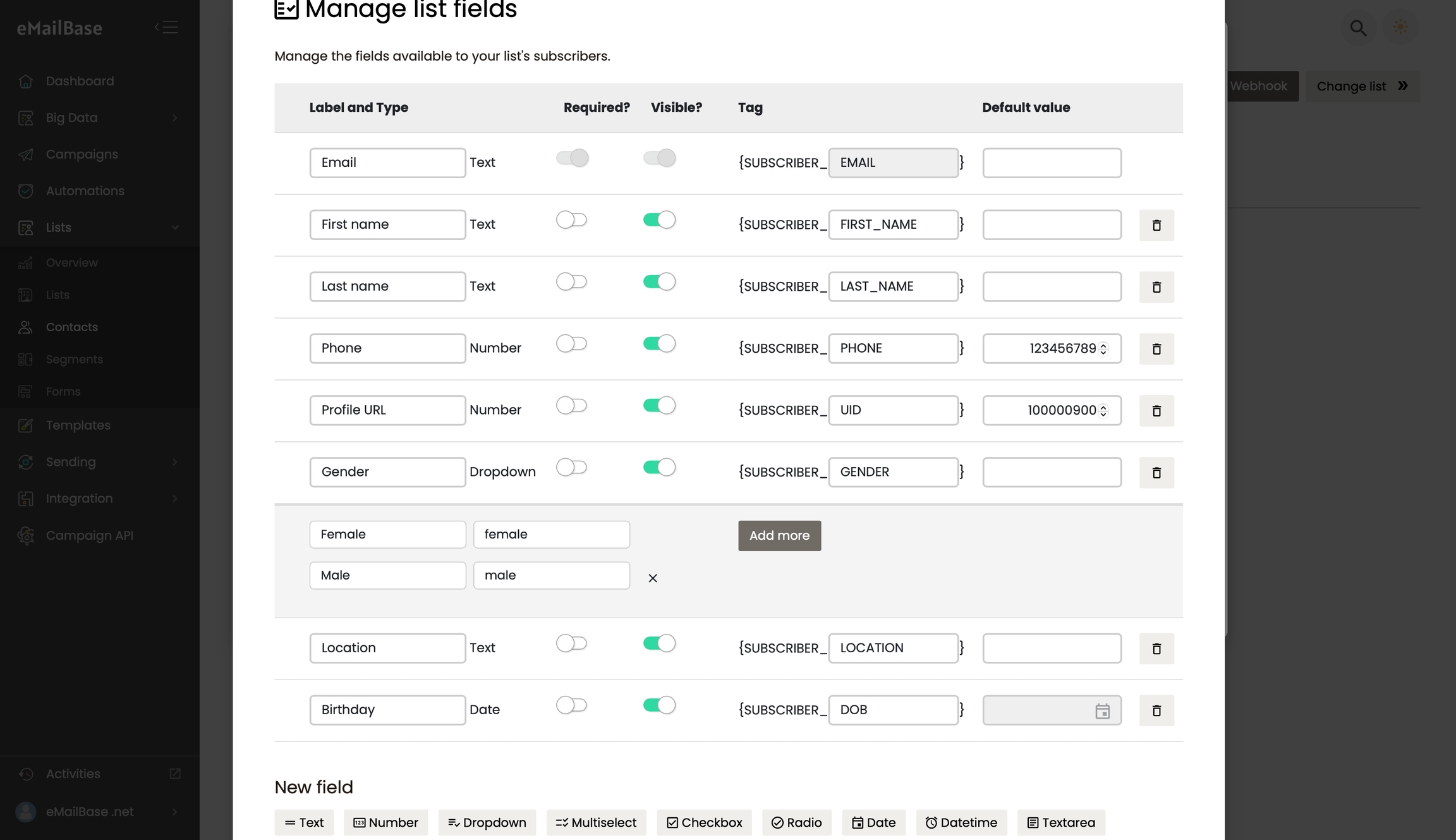Click Add more dropdown option button
The height and width of the screenshot is (840, 1456).
779,536
